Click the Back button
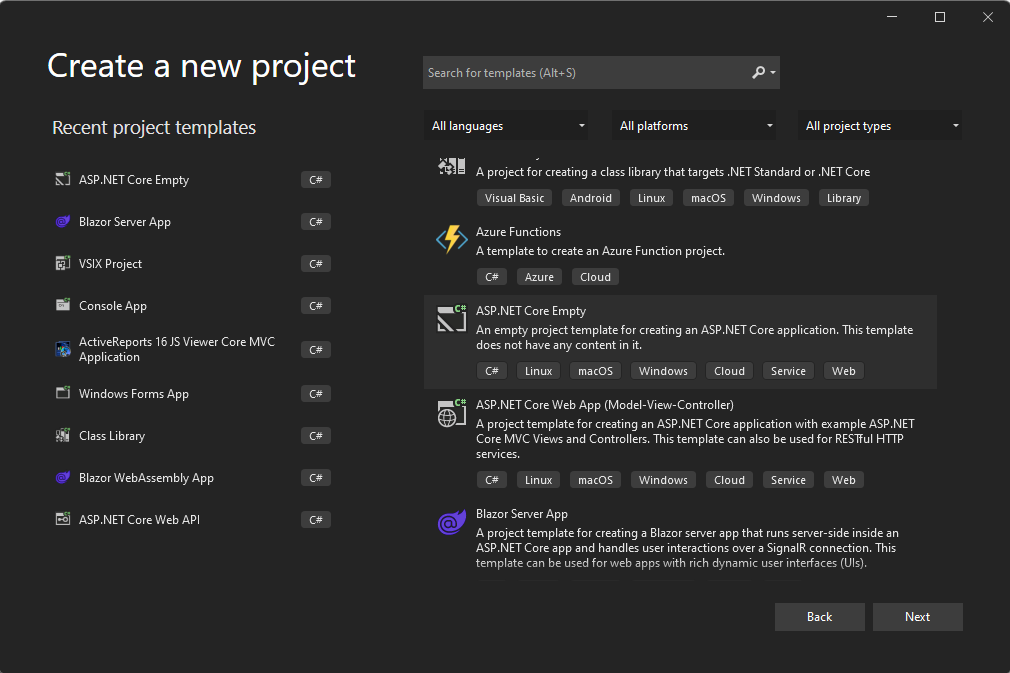 (819, 616)
